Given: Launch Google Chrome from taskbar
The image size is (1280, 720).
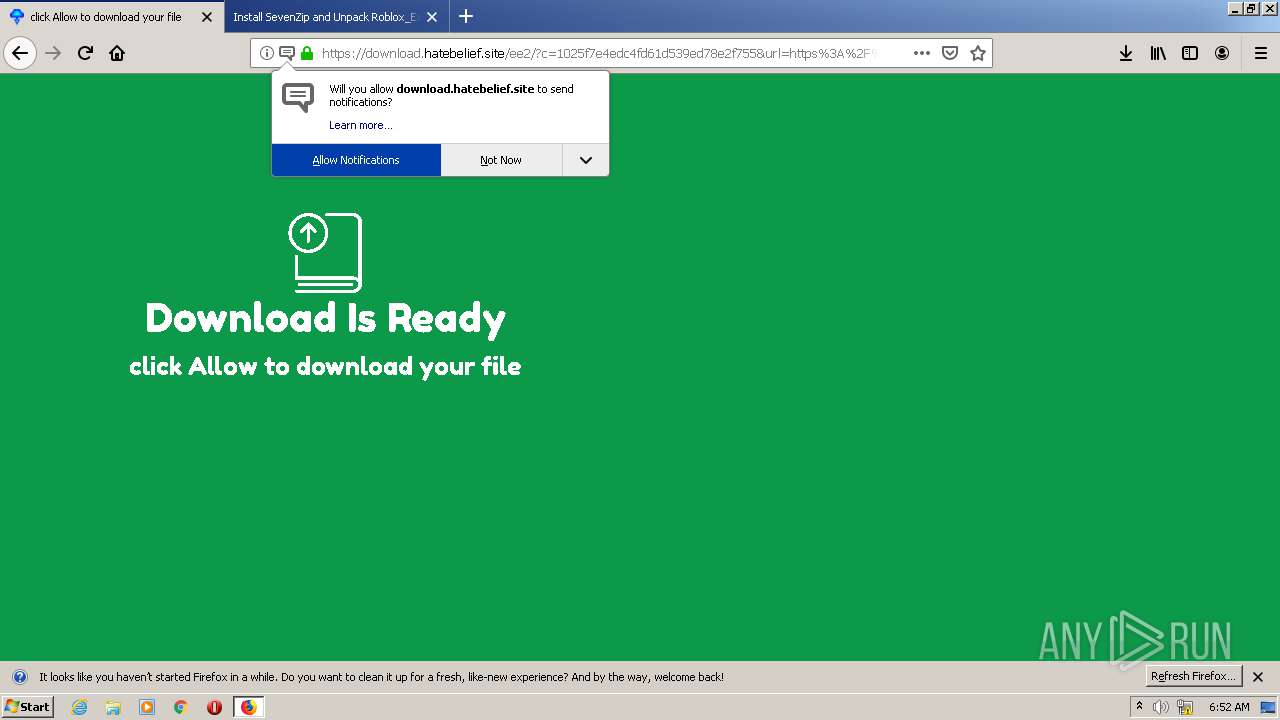Looking at the screenshot, I should [181, 707].
